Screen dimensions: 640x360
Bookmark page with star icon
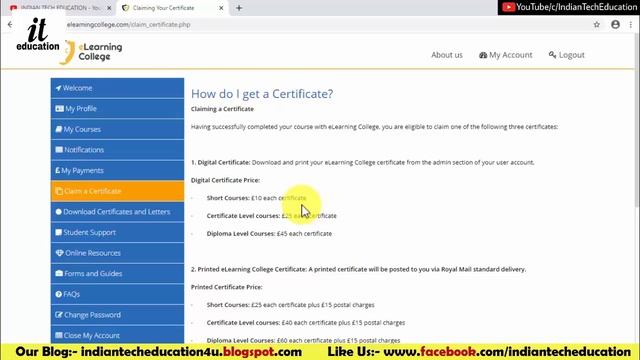pyautogui.click(x=597, y=24)
